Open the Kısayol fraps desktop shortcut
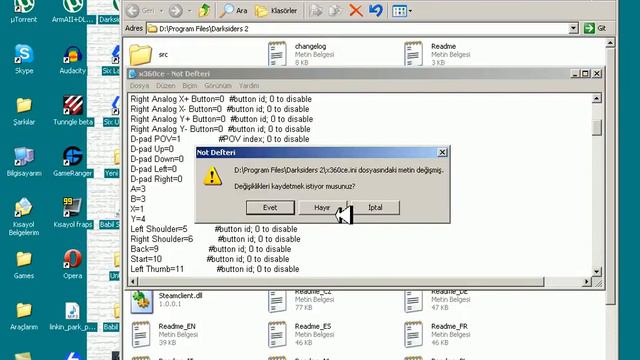This screenshot has width=640, height=360. pos(73,213)
